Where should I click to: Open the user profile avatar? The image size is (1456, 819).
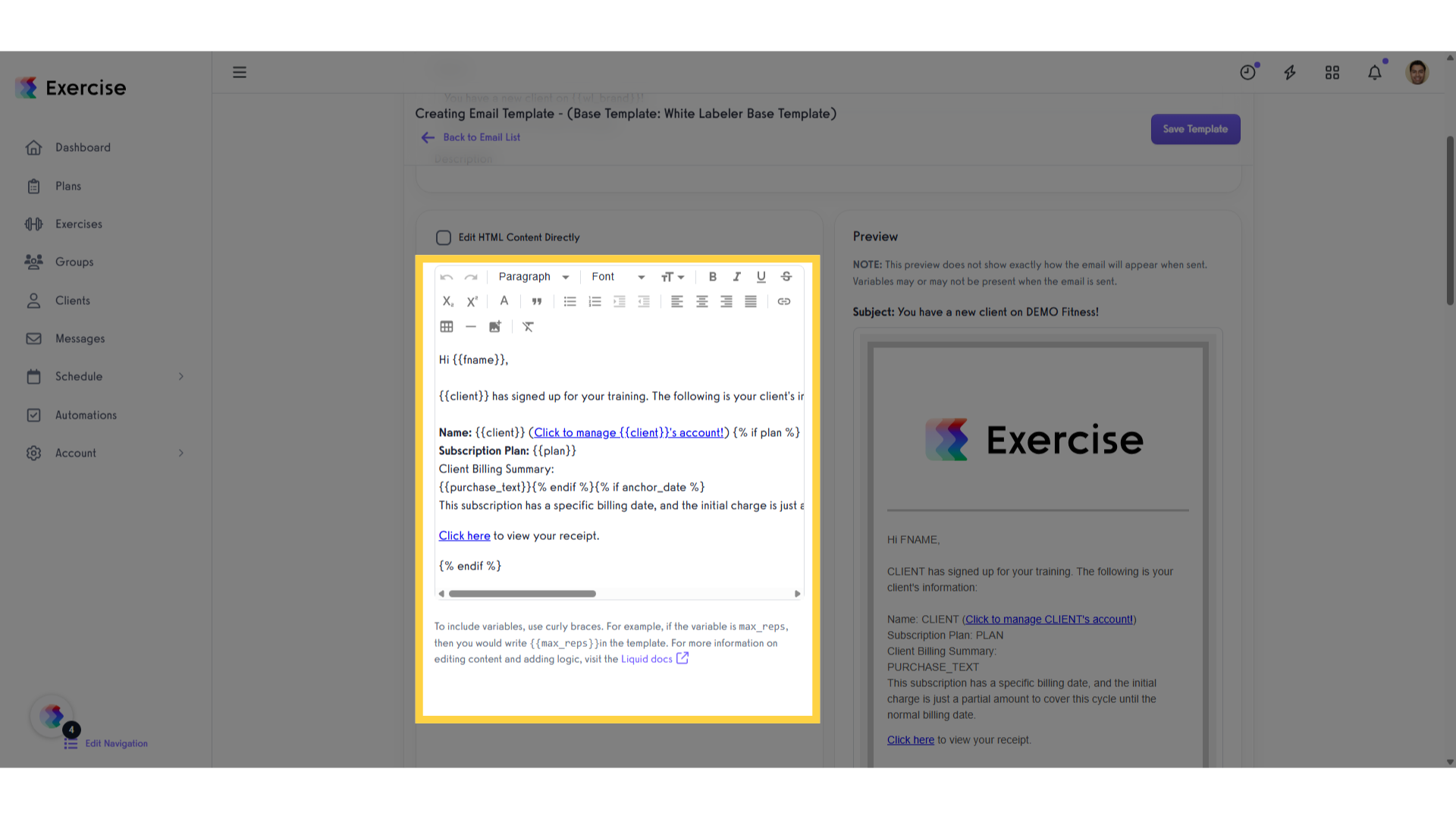click(x=1417, y=72)
